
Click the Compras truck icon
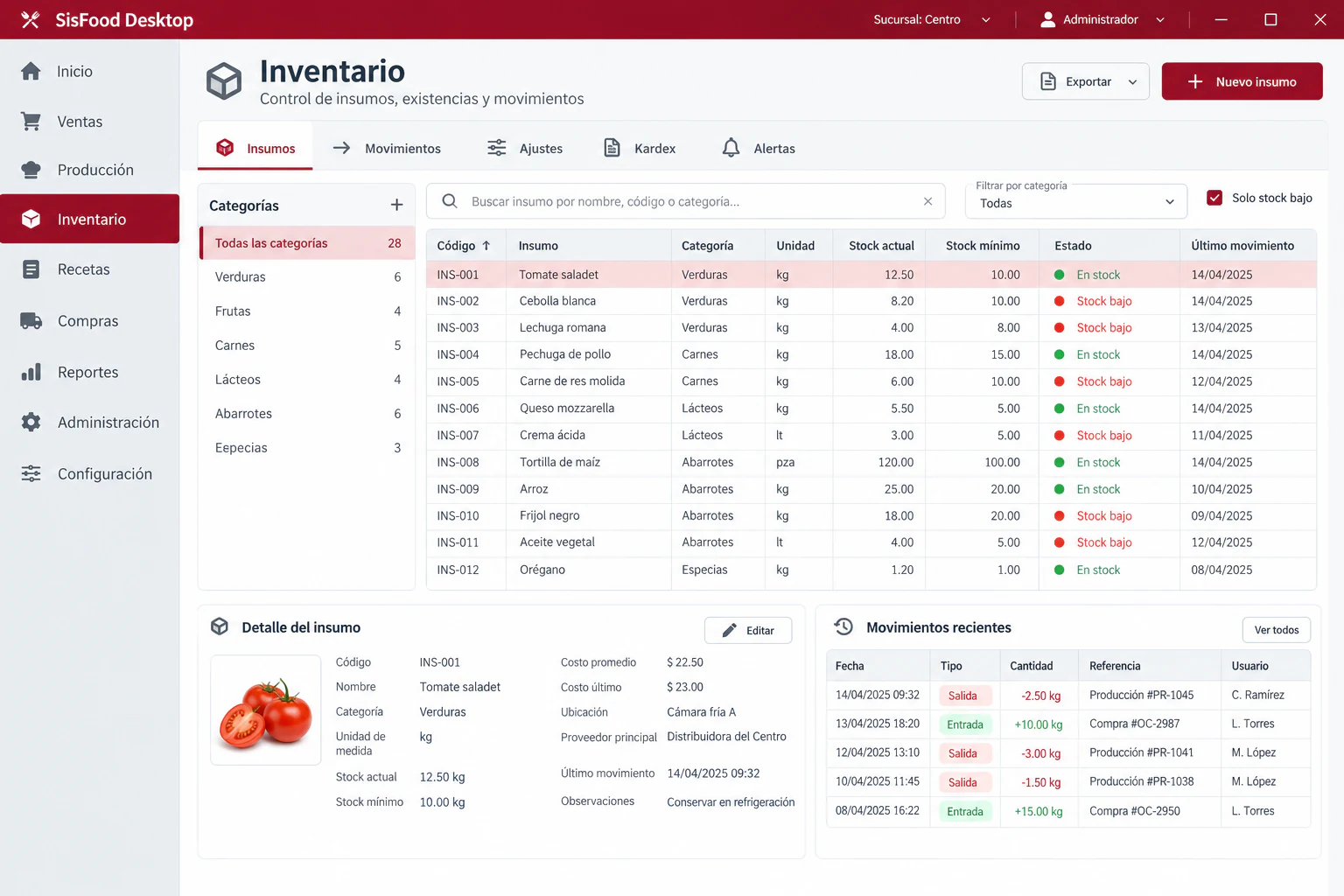tap(31, 321)
